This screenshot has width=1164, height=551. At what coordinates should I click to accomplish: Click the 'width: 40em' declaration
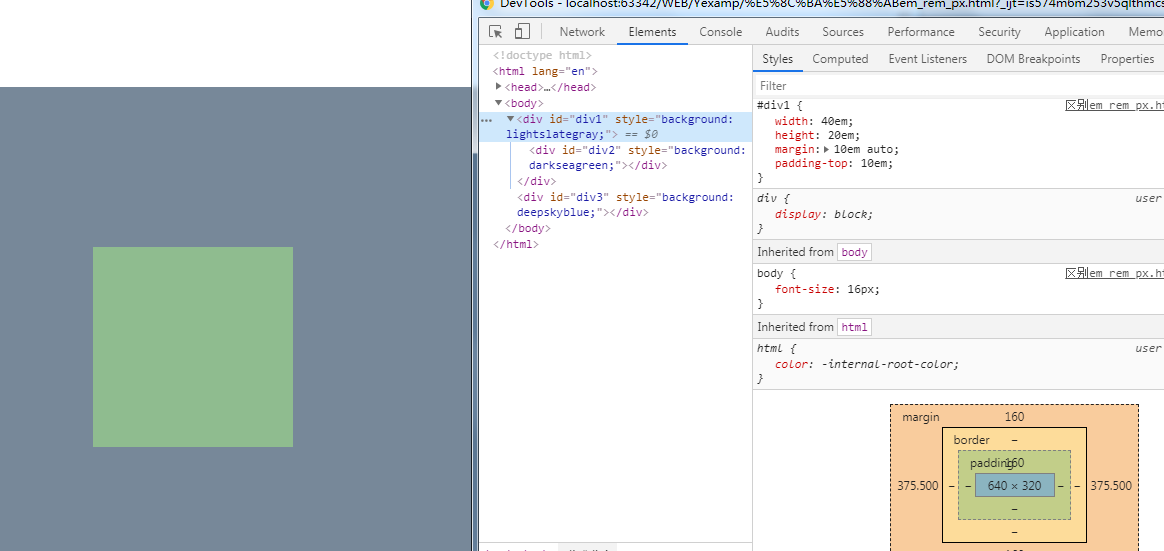pyautogui.click(x=814, y=120)
